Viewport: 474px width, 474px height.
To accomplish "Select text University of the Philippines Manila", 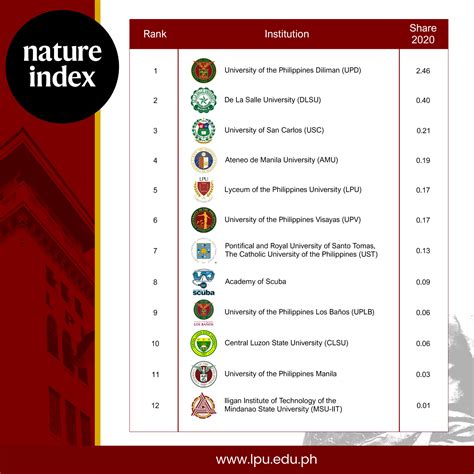I will [280, 374].
